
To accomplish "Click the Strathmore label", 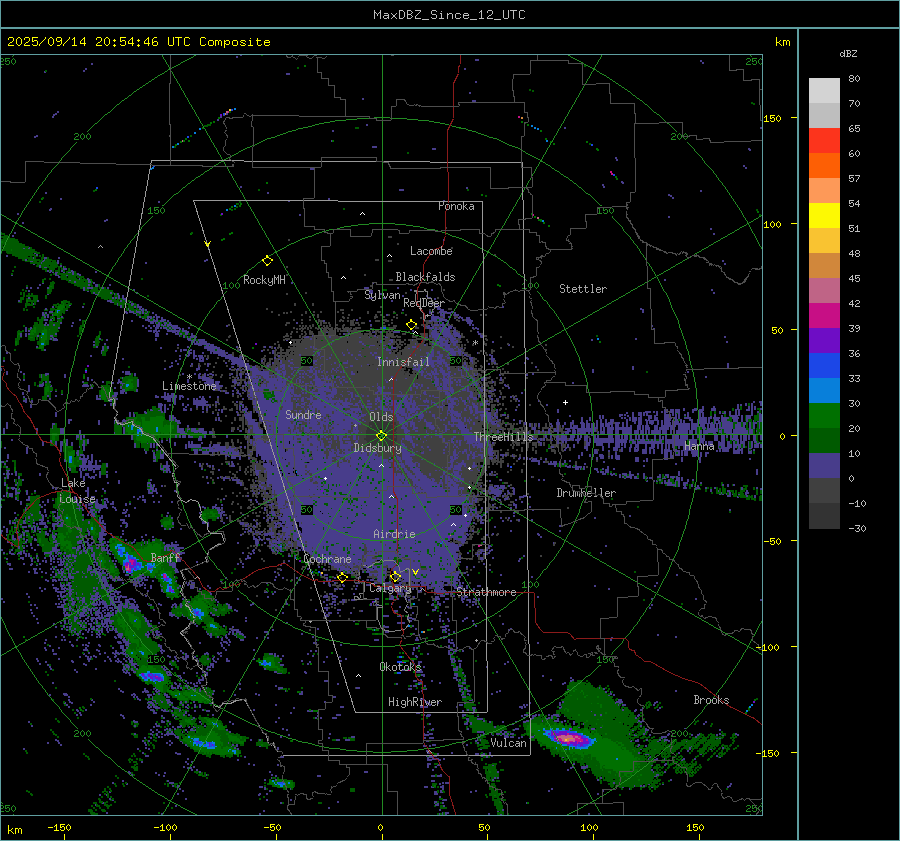I will [486, 592].
